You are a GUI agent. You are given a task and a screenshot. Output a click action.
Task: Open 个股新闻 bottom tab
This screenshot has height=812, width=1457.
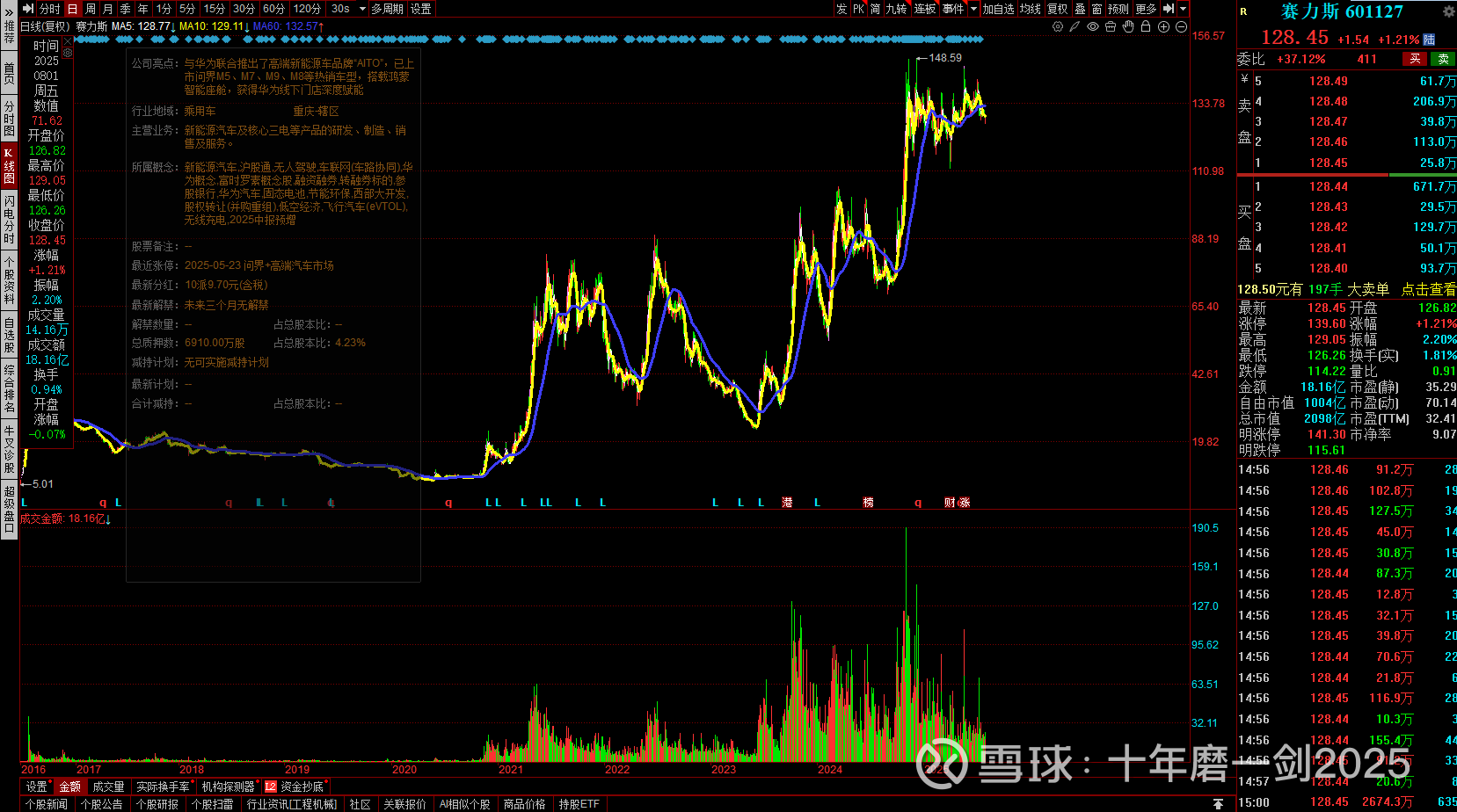click(x=47, y=804)
